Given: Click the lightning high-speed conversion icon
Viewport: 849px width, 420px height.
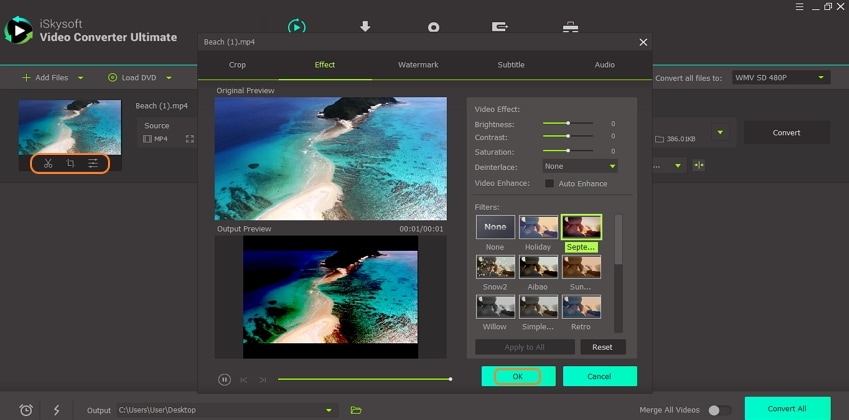Looking at the screenshot, I should pyautogui.click(x=56, y=410).
